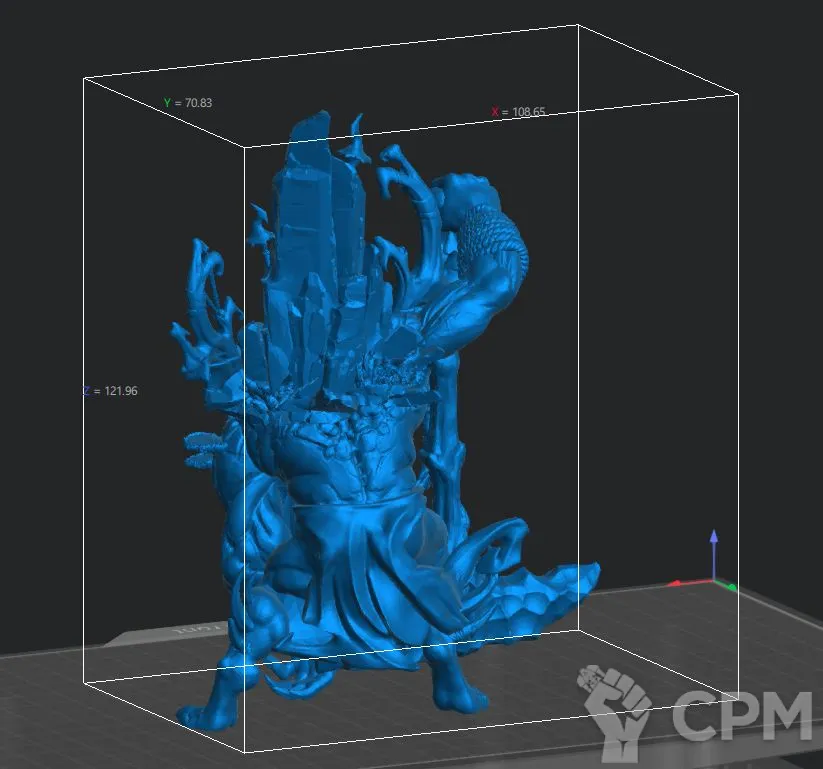Click the blue Z-axis arrow on gizmo
Screen dimensions: 823x769
tap(713, 540)
